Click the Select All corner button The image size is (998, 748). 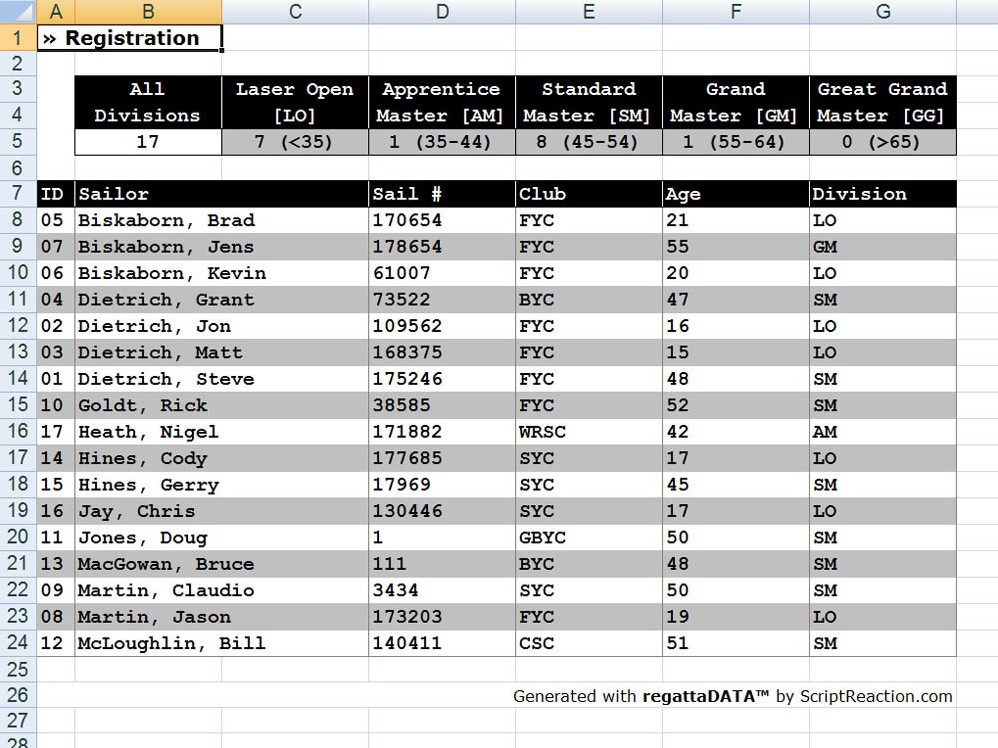(x=18, y=11)
